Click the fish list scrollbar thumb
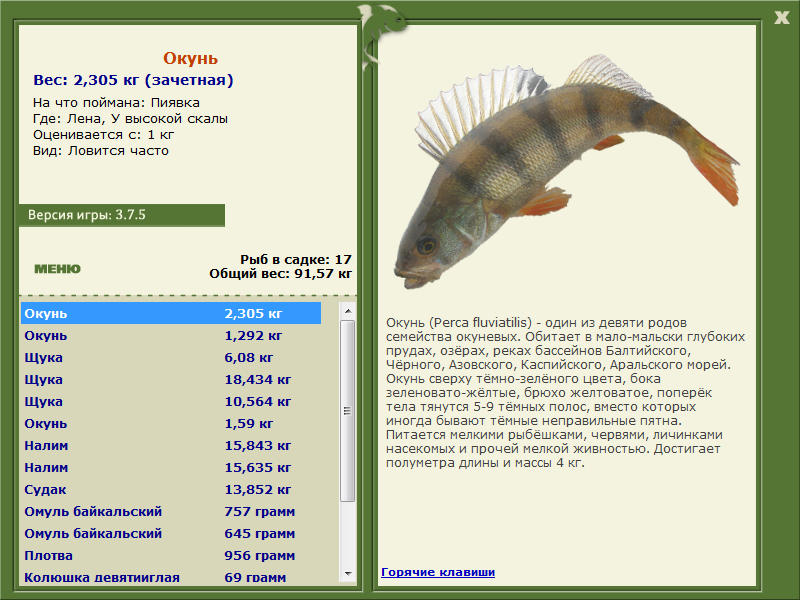This screenshot has width=800, height=600. click(348, 411)
